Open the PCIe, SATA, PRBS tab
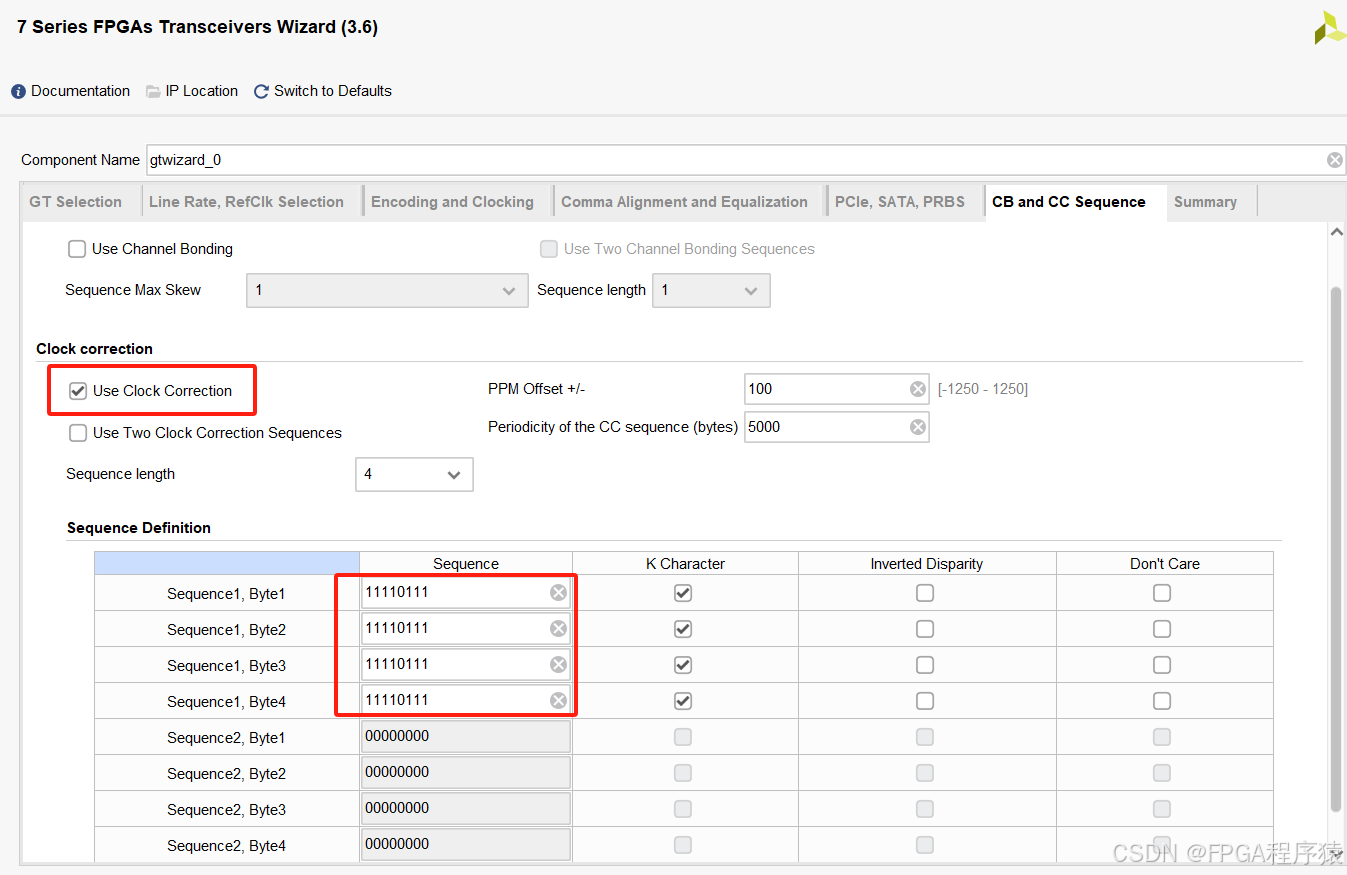This screenshot has width=1347, height=875. [x=900, y=202]
